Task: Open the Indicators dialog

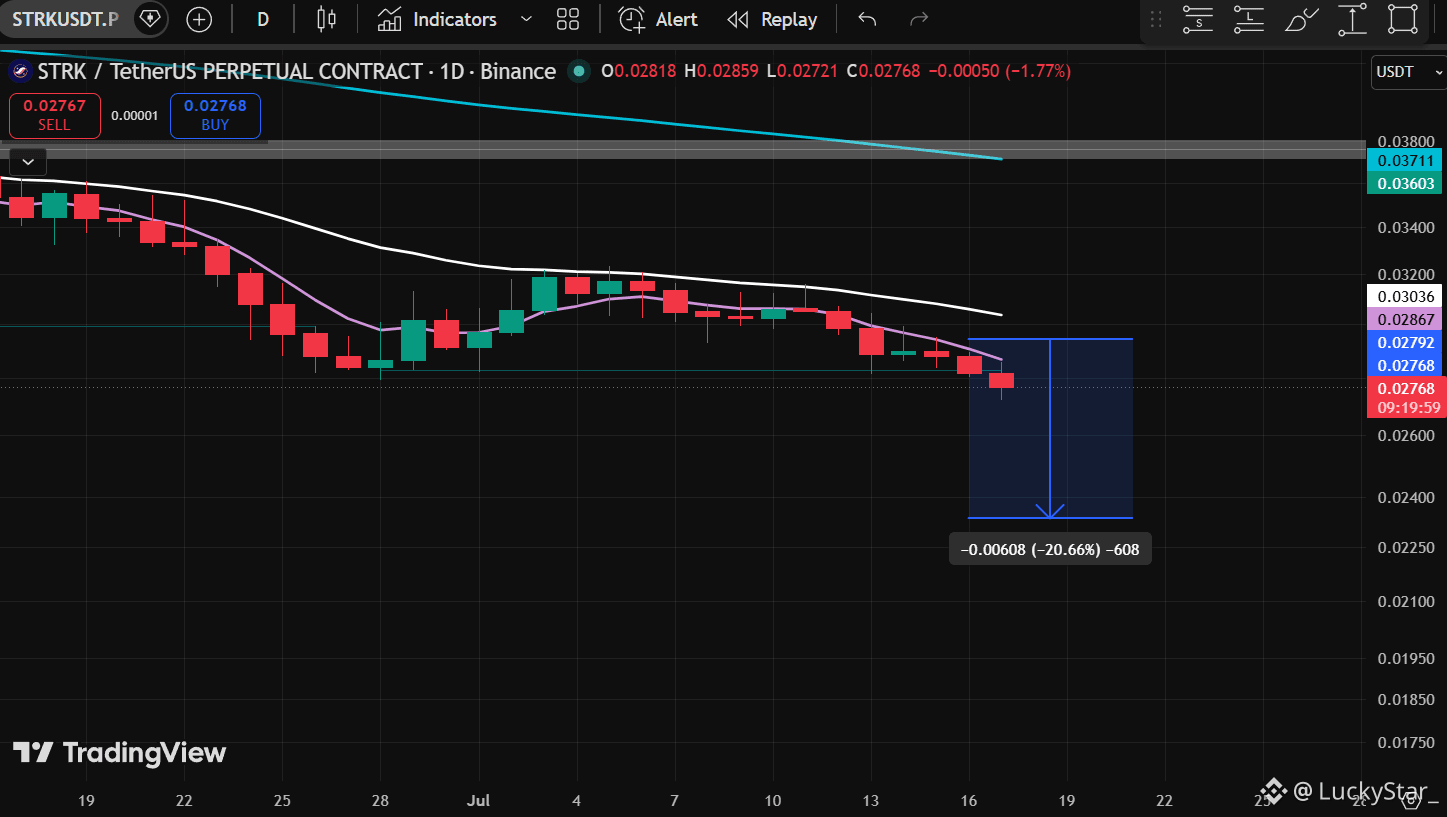Action: (x=437, y=19)
